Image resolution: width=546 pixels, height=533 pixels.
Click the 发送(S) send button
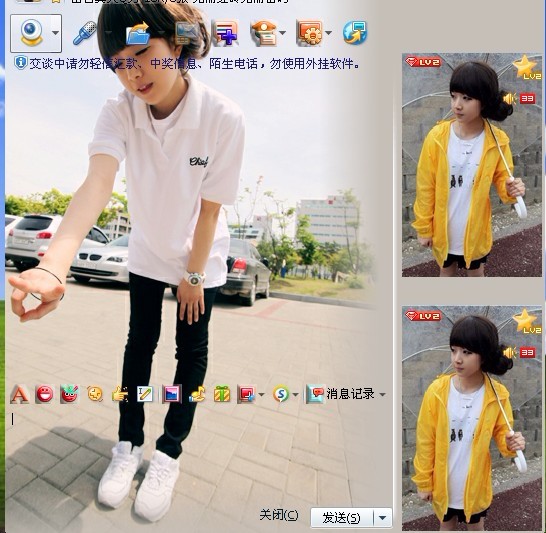point(342,518)
